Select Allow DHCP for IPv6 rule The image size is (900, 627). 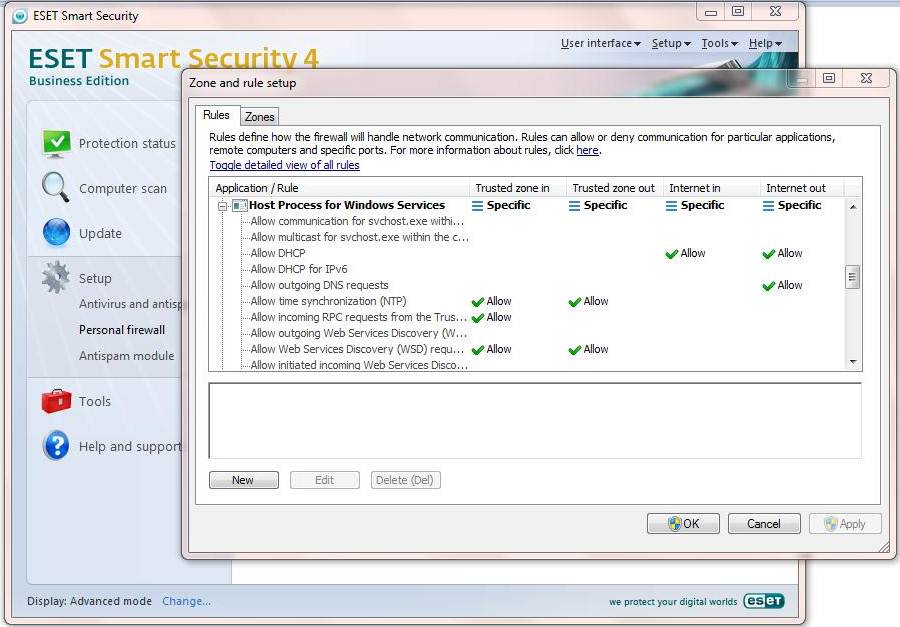299,269
